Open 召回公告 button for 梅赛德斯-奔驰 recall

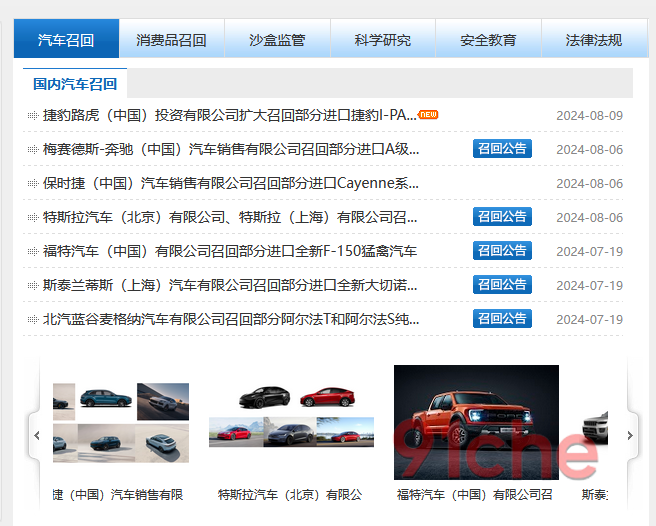coord(502,149)
